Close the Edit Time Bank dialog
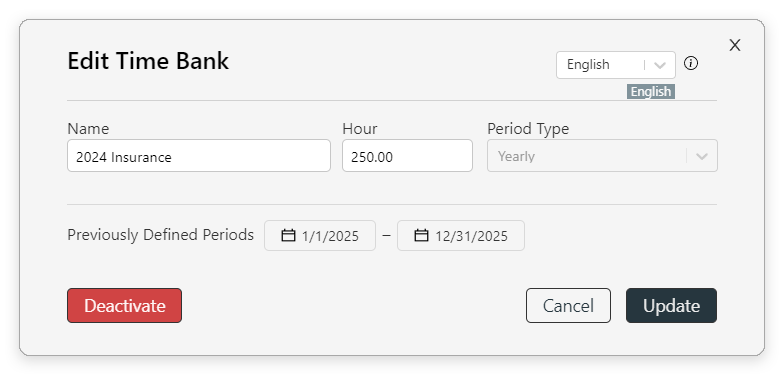783x374 pixels. [x=735, y=45]
